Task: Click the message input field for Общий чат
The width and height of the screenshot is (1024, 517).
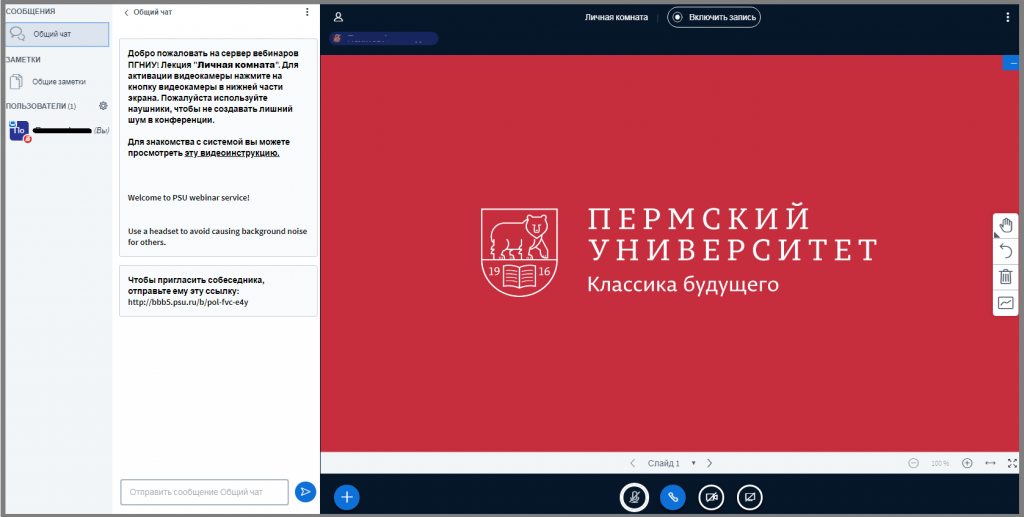Action: (204, 492)
